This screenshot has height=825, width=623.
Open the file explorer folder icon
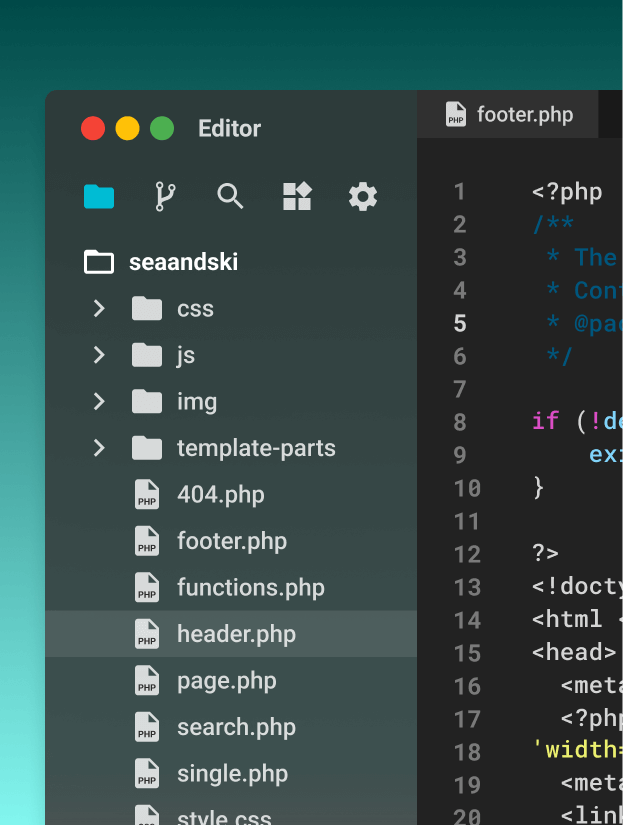tap(99, 197)
